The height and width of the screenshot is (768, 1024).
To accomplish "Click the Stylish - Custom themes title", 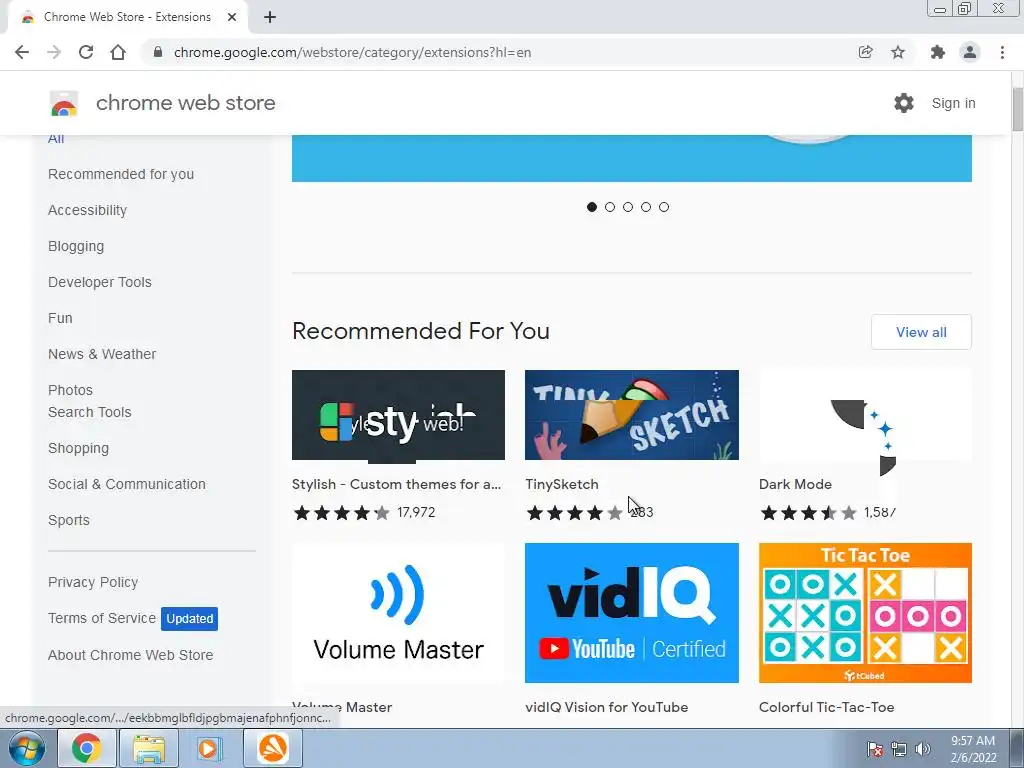I will [x=396, y=485].
